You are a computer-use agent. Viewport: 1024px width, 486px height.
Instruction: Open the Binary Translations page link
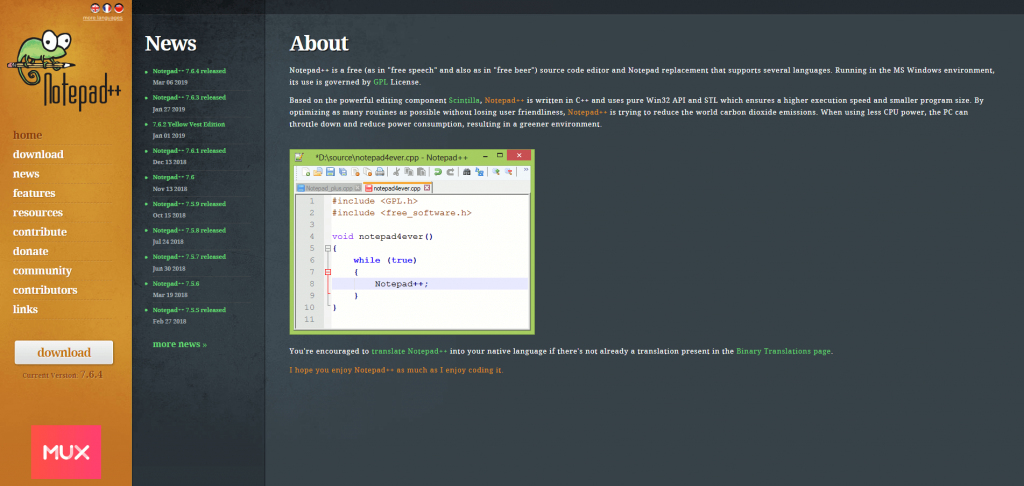pyautogui.click(x=784, y=351)
